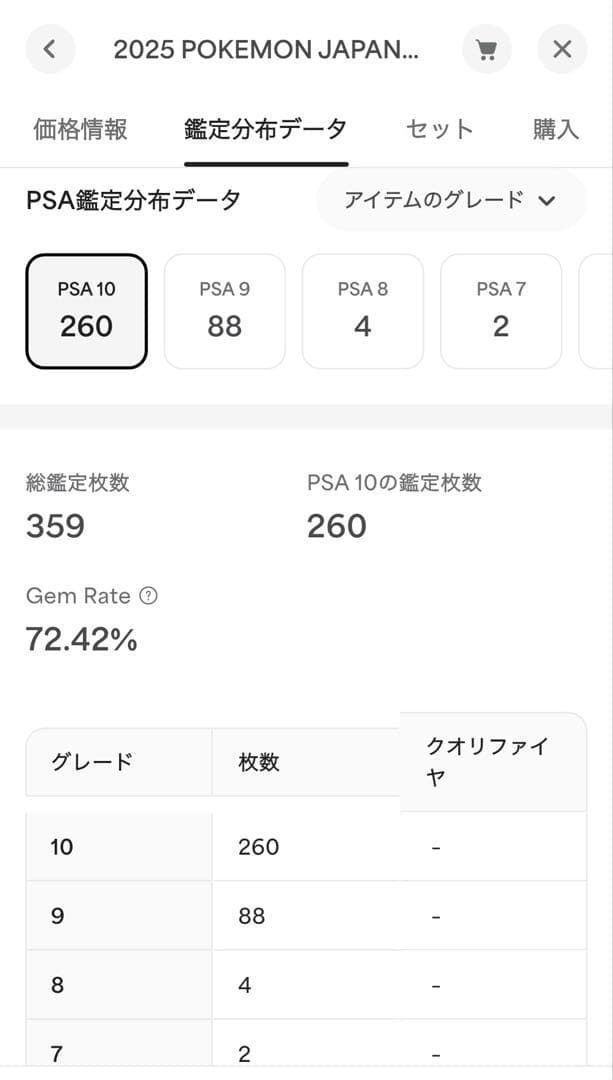The width and height of the screenshot is (613, 1080).
Task: Collapse the item grade filter menu
Action: pos(450,200)
